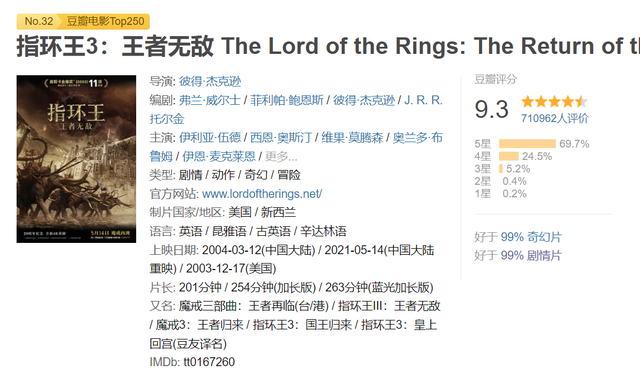
Task: Click the 5星 rating percentage bar
Action: coord(527,144)
